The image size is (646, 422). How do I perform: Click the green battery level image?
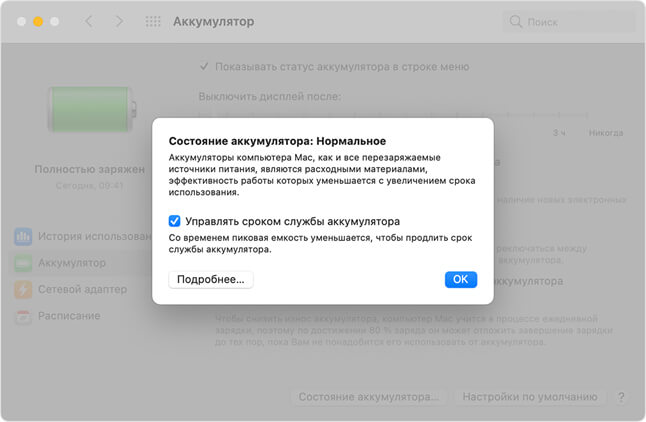(x=92, y=109)
